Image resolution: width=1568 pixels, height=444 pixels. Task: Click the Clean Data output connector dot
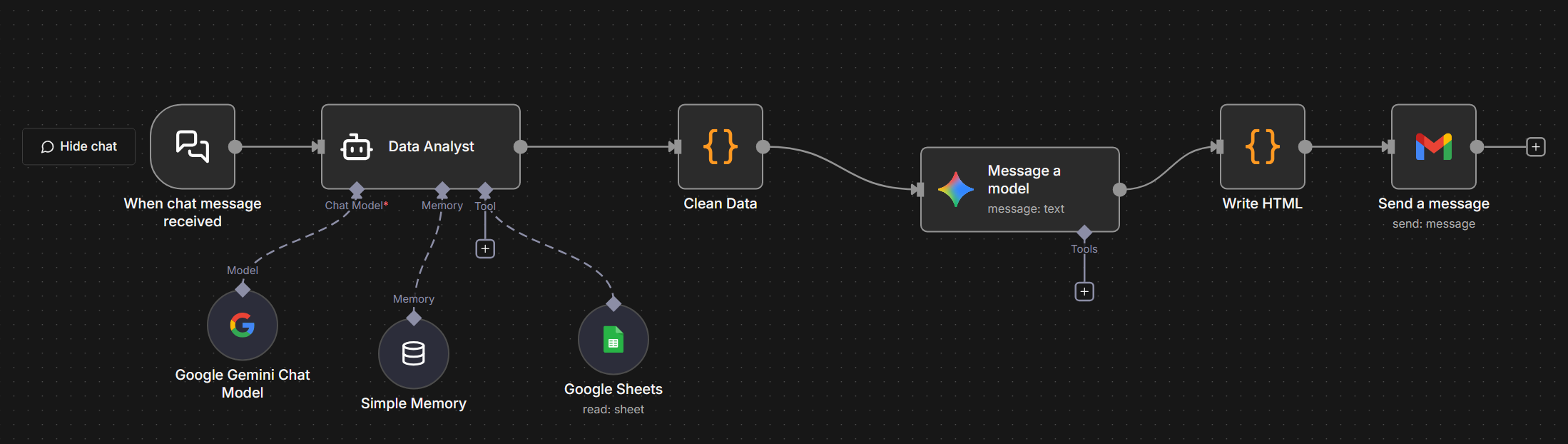(x=763, y=146)
